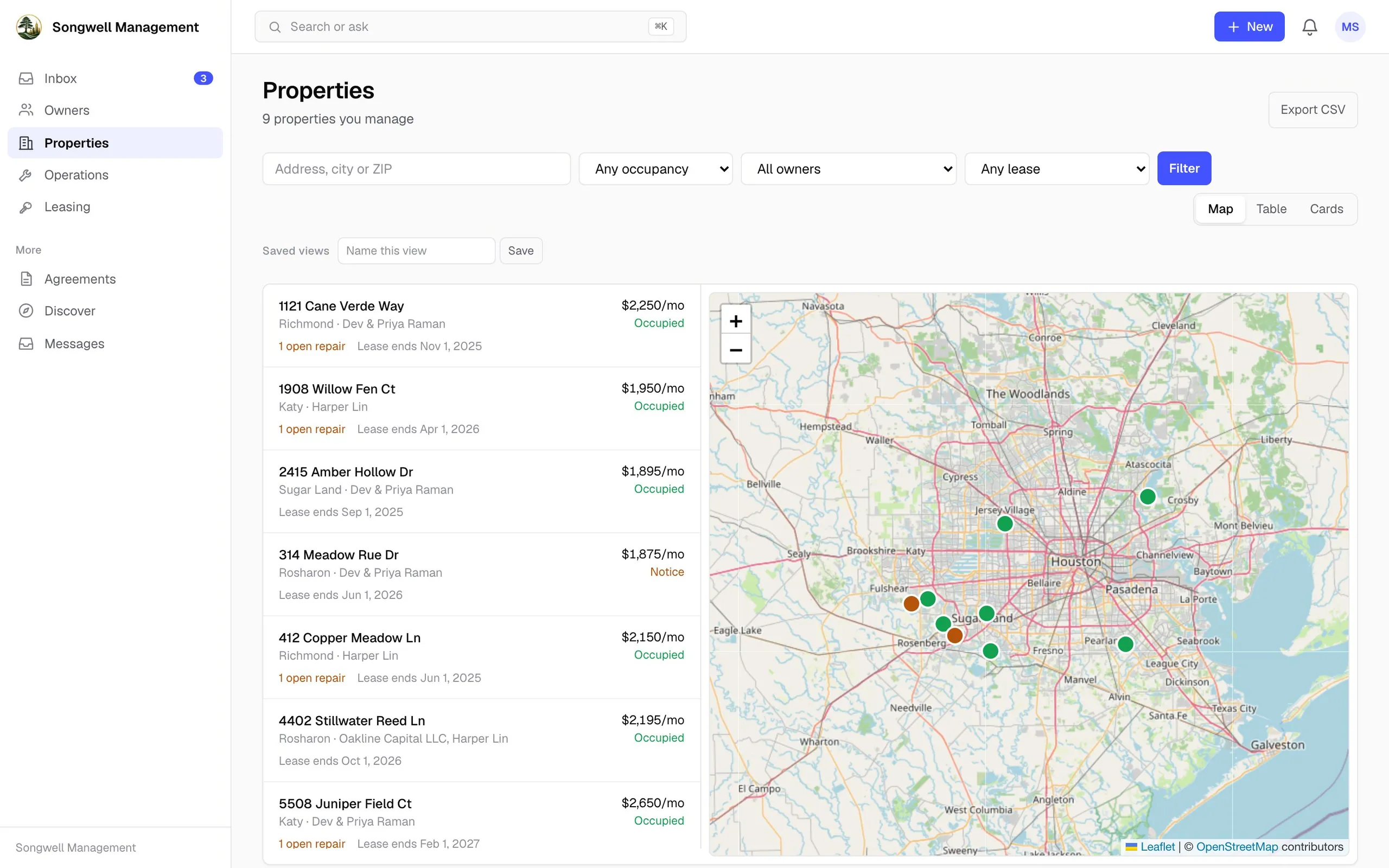Open Leasing in the sidebar
The height and width of the screenshot is (868, 1389).
[x=115, y=207]
